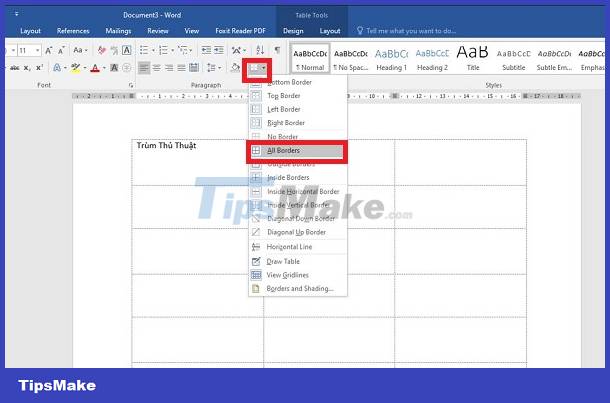Image resolution: width=610 pixels, height=403 pixels.
Task: Choose Left Border from the menu
Action: click(x=298, y=109)
